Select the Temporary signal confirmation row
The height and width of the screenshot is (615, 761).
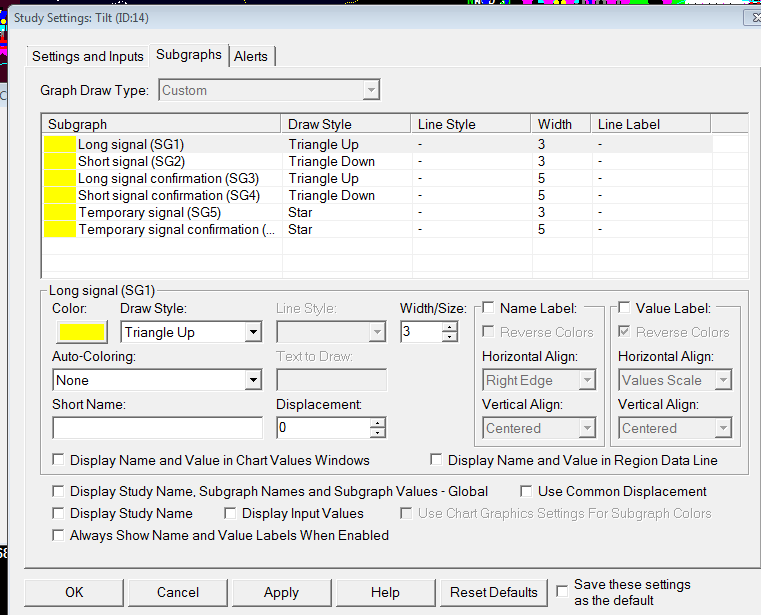pos(377,229)
